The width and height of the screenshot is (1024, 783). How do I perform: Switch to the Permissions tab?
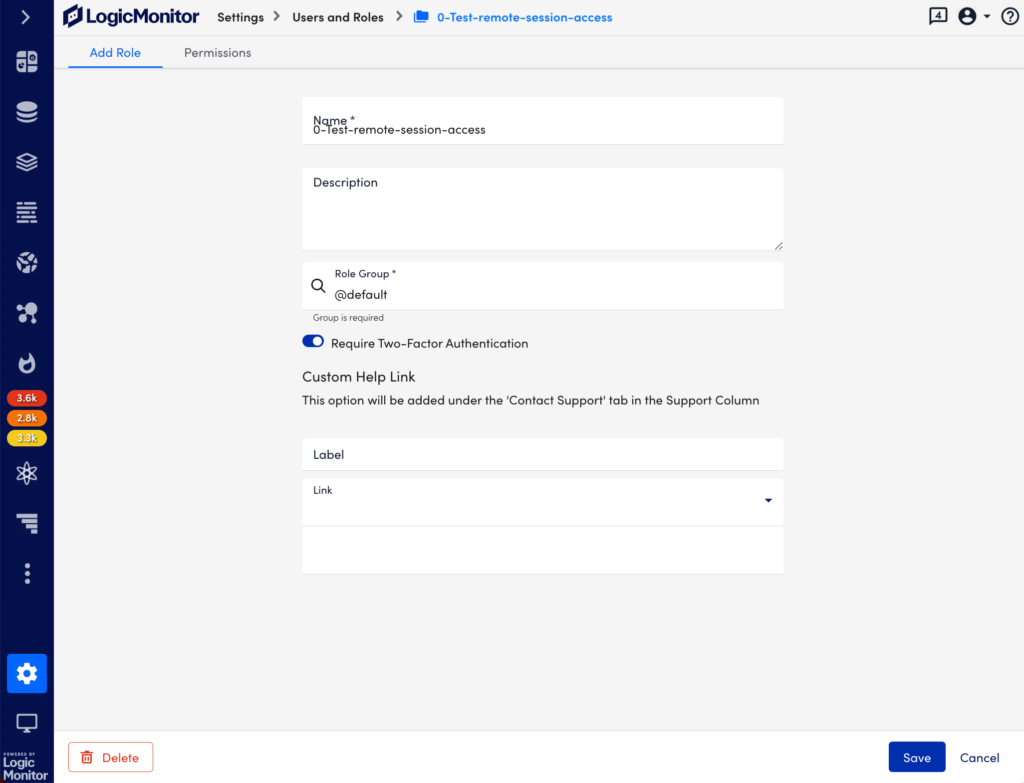(217, 53)
